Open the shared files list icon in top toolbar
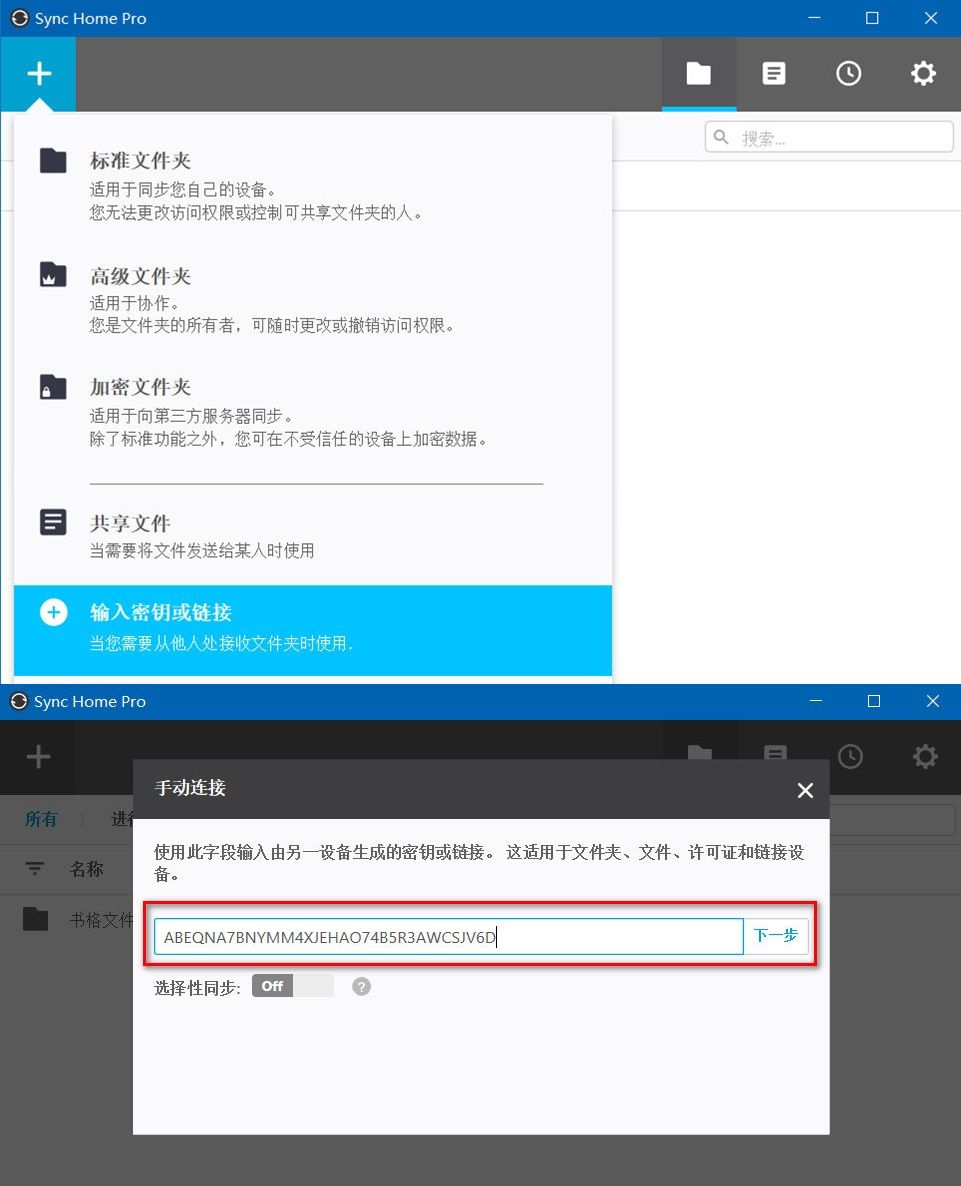 (773, 73)
